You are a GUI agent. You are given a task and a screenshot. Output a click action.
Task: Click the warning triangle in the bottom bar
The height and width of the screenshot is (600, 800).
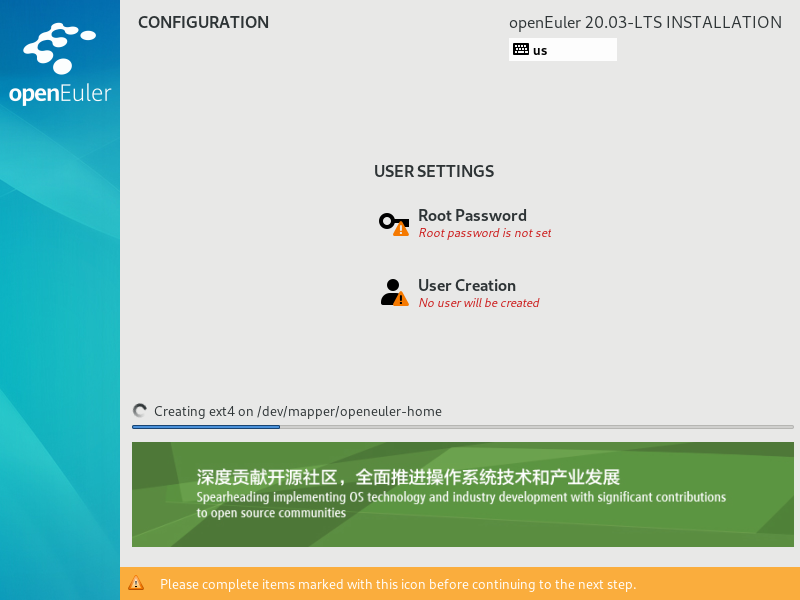pos(136,583)
